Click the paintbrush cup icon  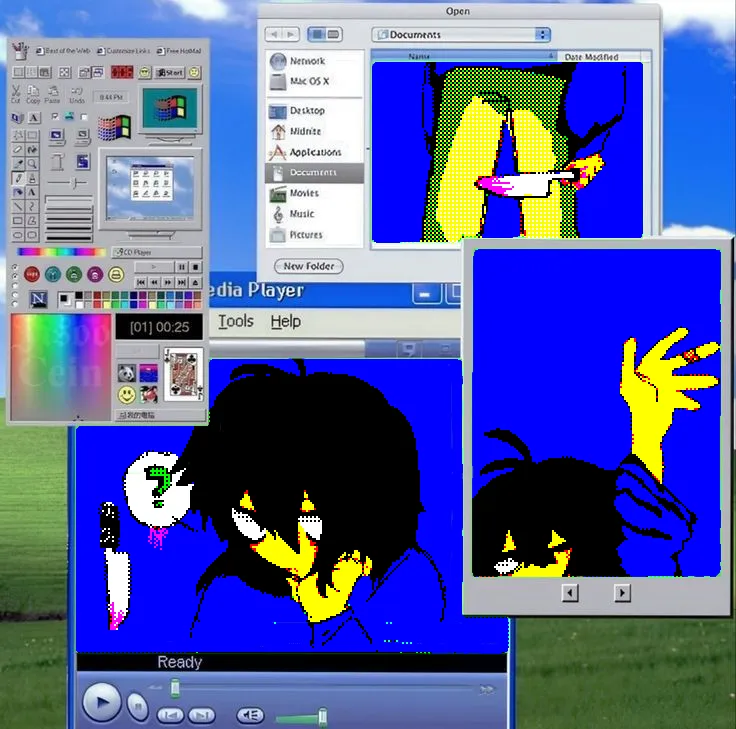[x=20, y=51]
